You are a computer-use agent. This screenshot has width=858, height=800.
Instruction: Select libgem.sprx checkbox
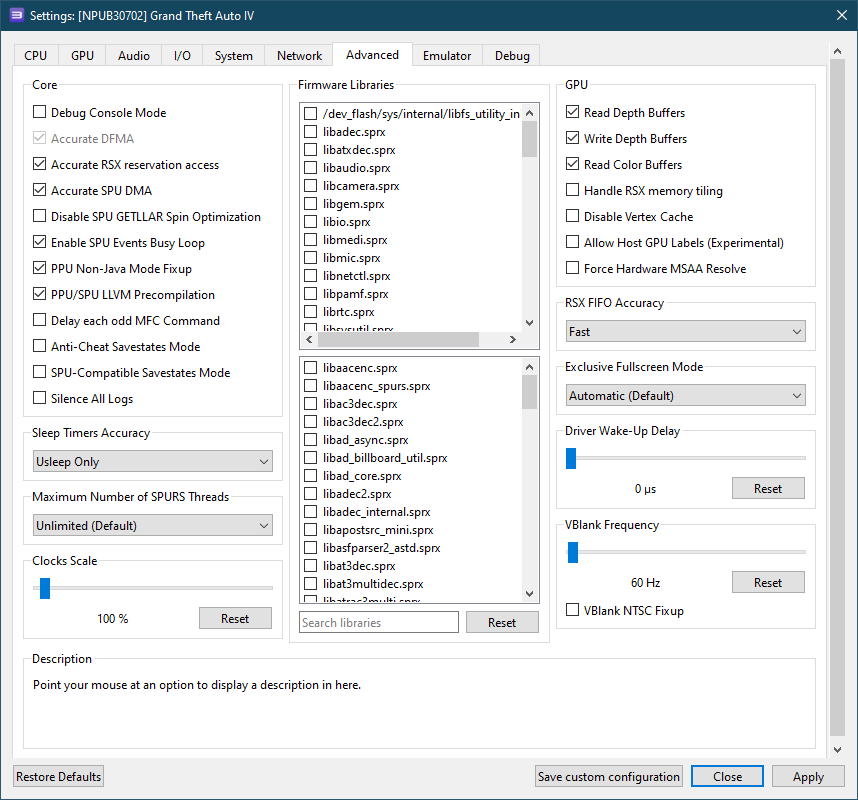[310, 204]
